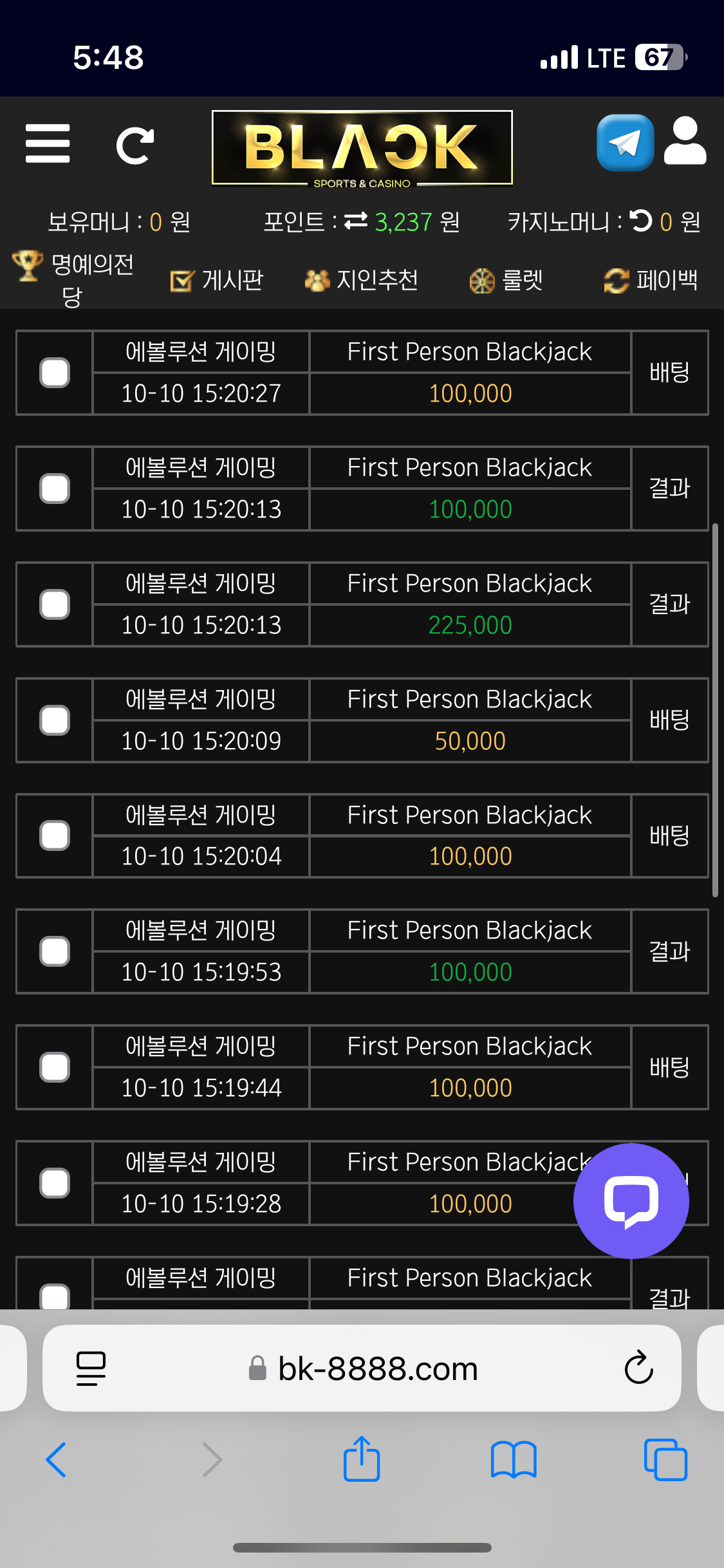Open the 게시판 menu item
Viewport: 724px width, 1568px height.
218,280
